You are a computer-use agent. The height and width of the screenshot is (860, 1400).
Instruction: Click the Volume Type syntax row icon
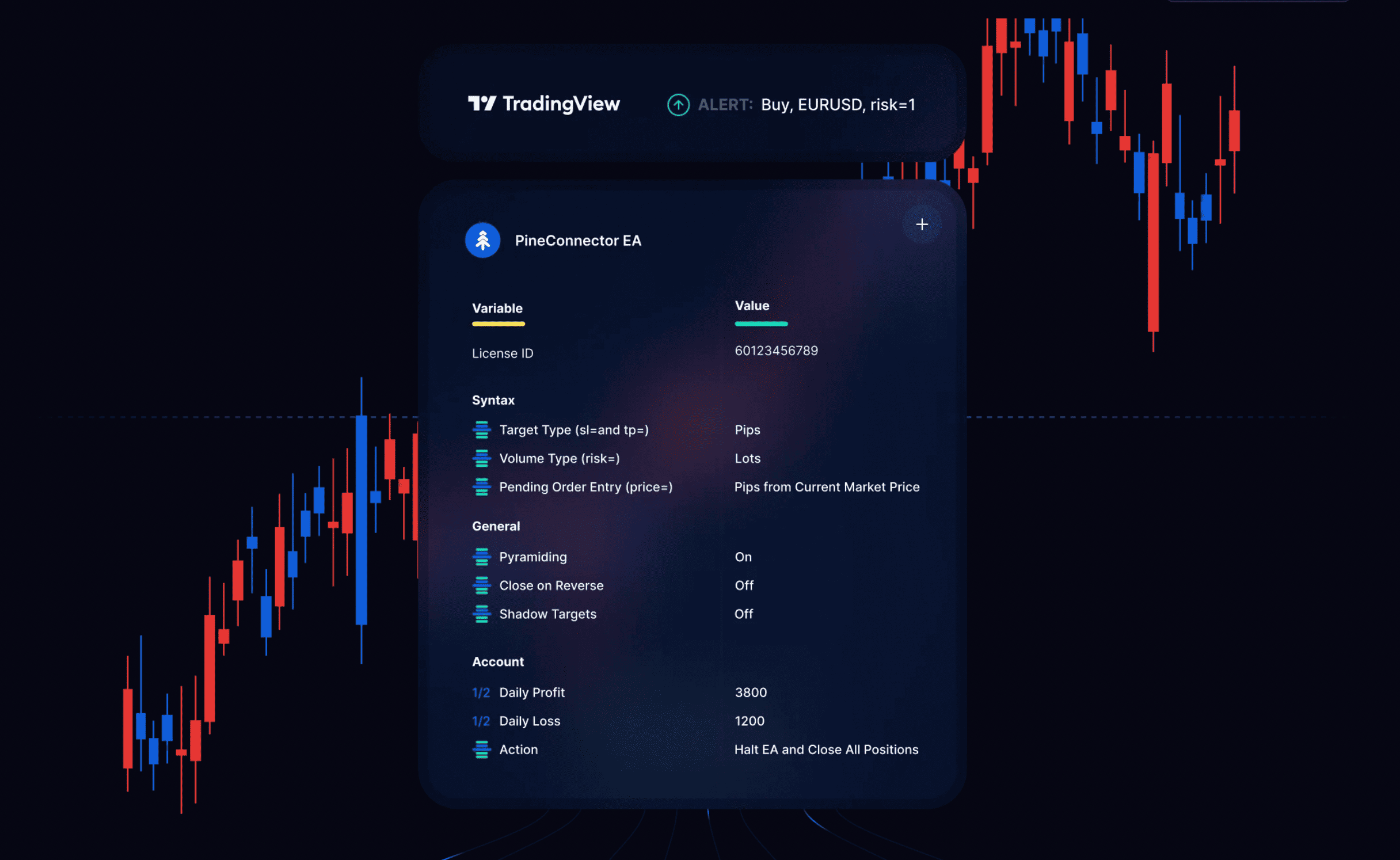click(x=480, y=459)
